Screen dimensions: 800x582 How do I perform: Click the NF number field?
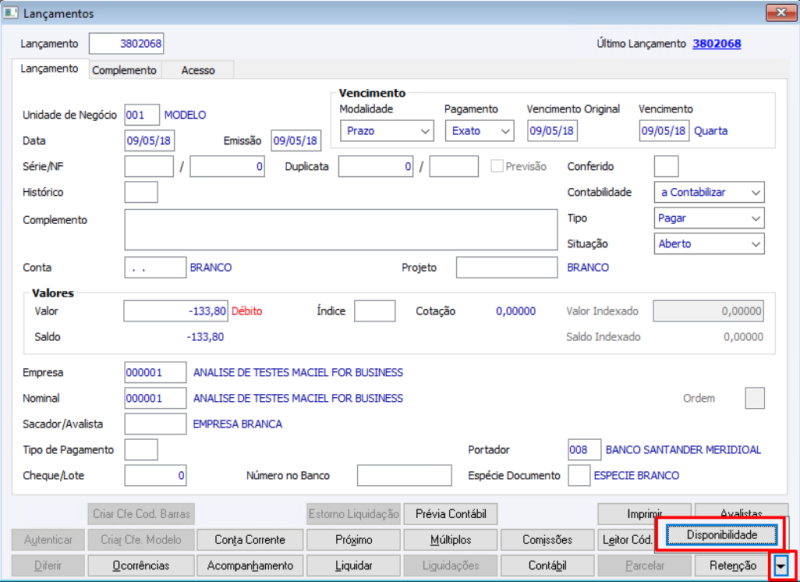(x=227, y=166)
